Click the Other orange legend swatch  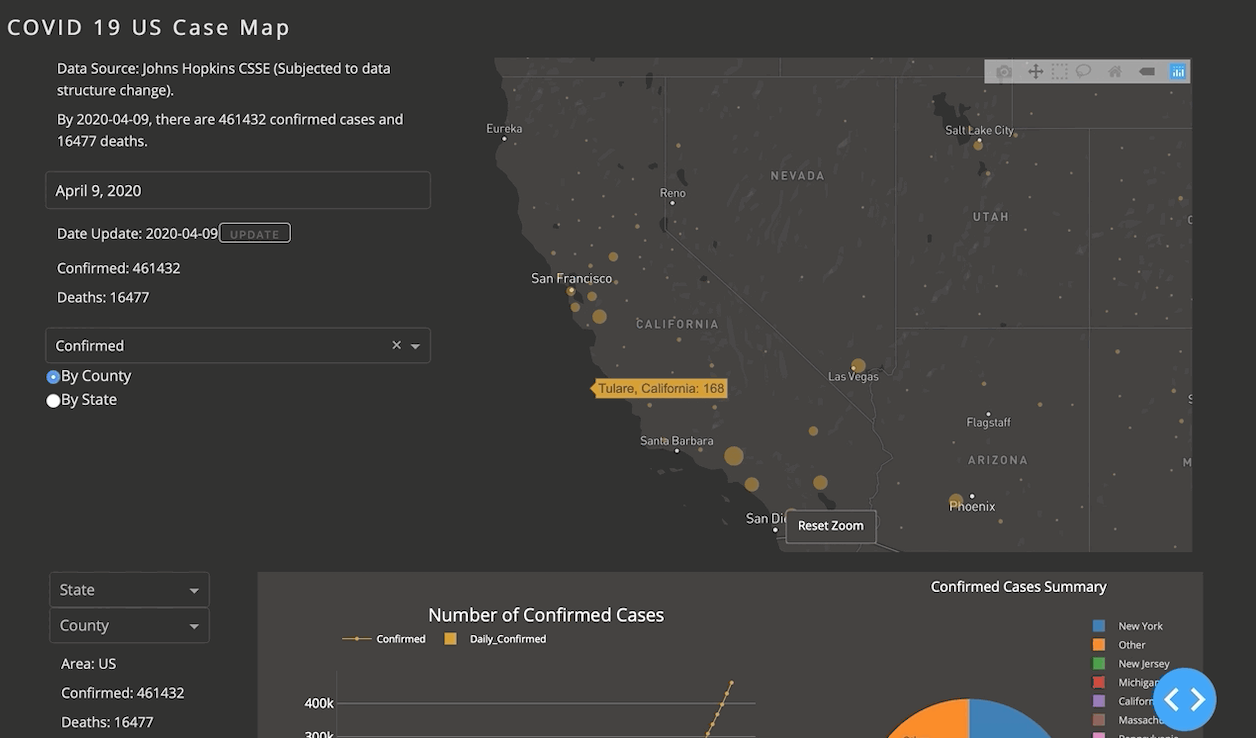[1099, 645]
